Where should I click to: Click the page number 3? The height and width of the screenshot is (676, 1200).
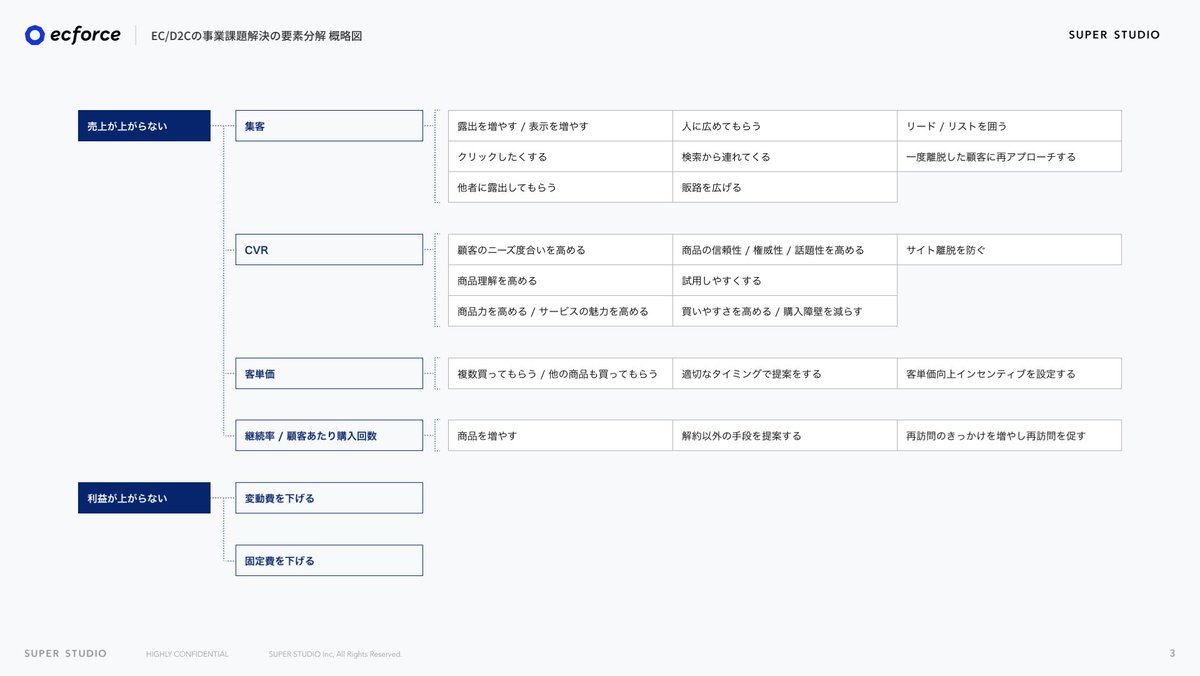pyautogui.click(x=1172, y=654)
